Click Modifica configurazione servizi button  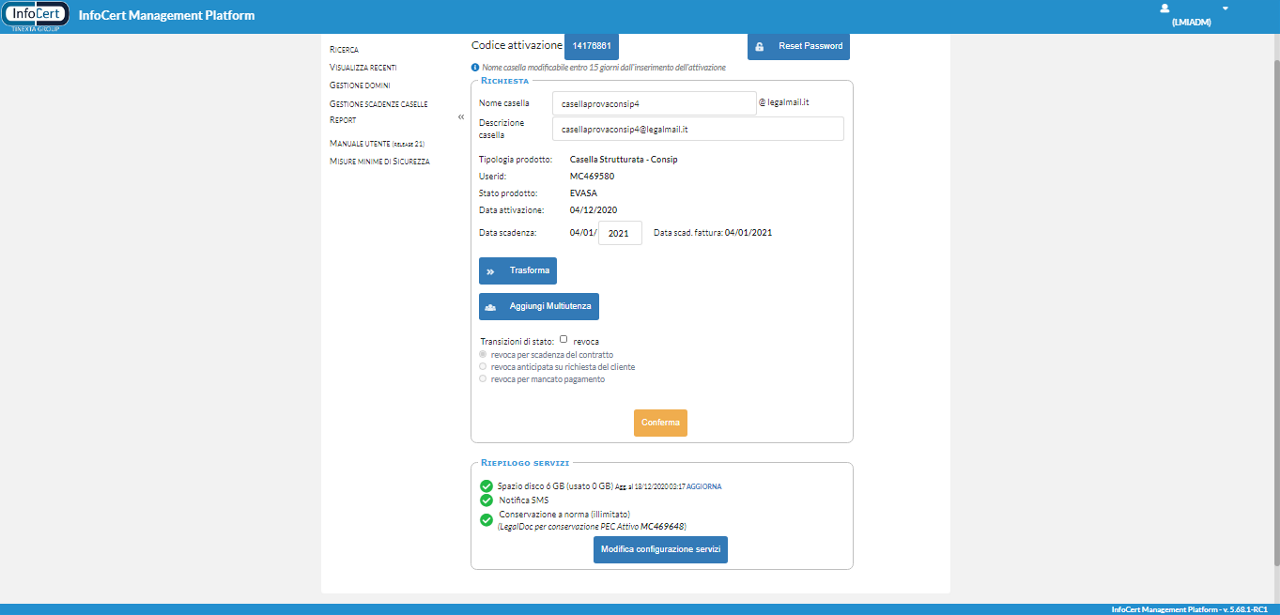pyautogui.click(x=660, y=550)
